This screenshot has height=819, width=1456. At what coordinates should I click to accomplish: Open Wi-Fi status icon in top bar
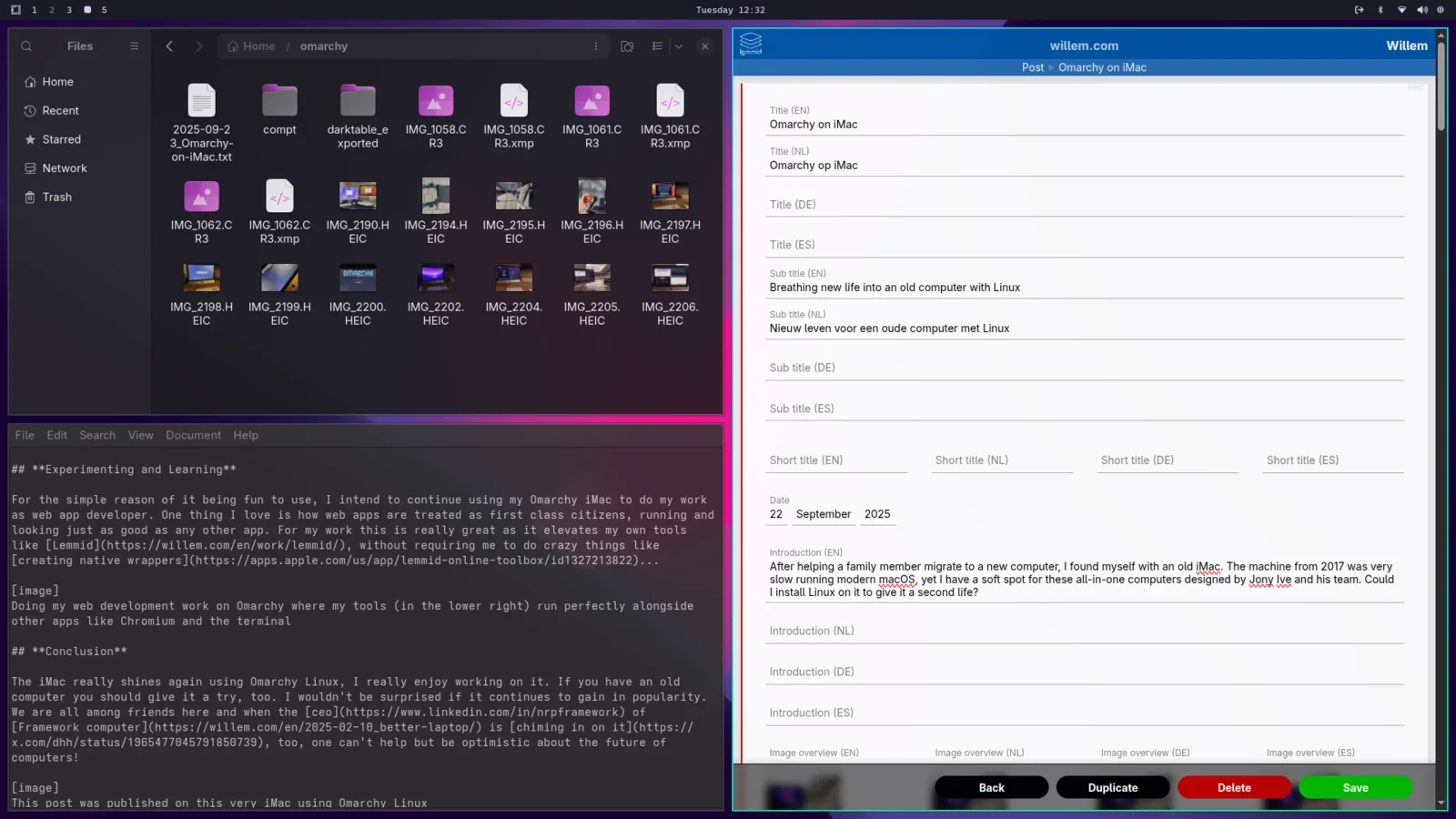1401,10
